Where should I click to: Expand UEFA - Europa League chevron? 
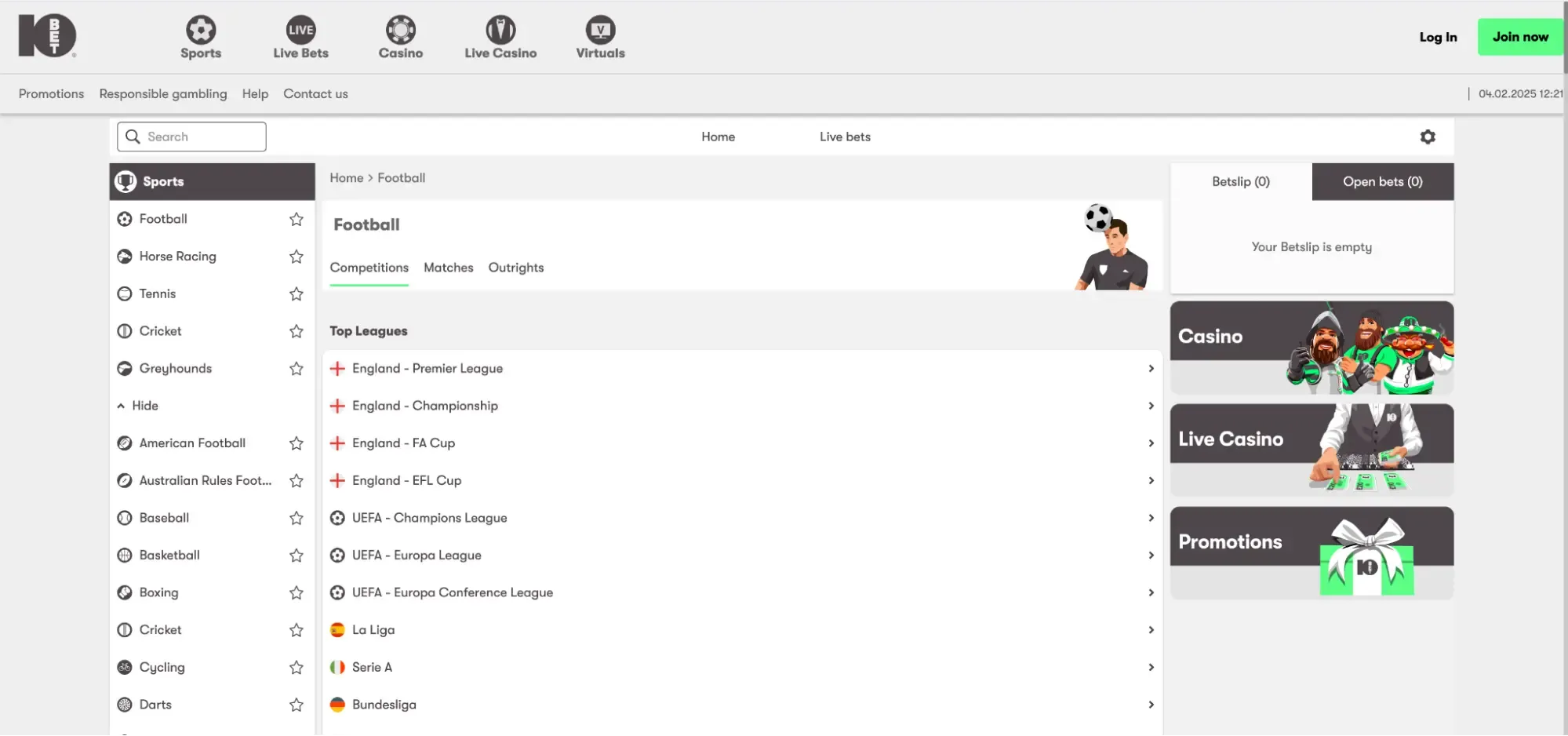click(x=1151, y=556)
